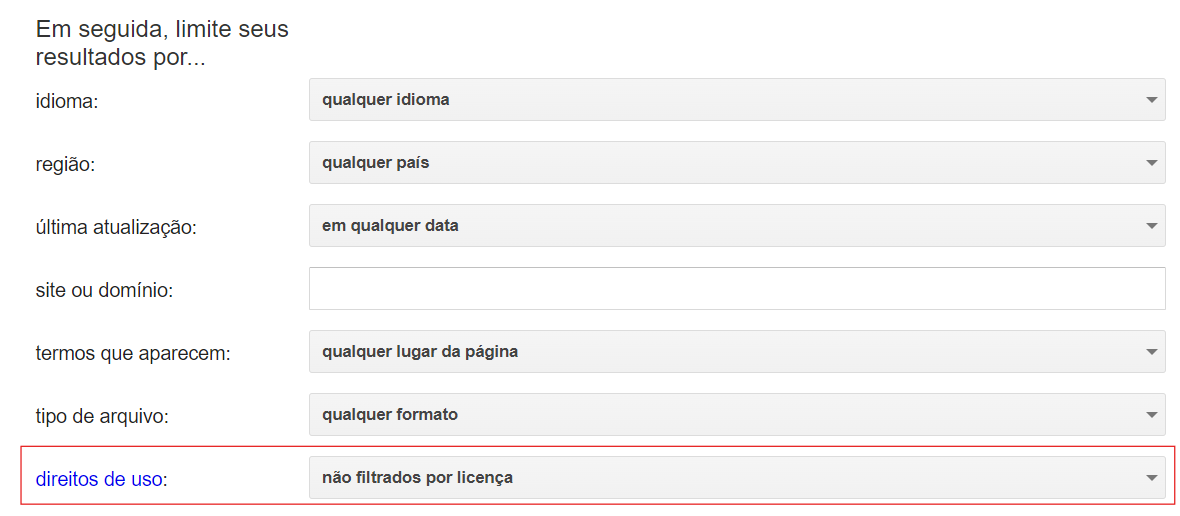Expand the 'qualquer lugar da página' dropdown

(x=737, y=351)
